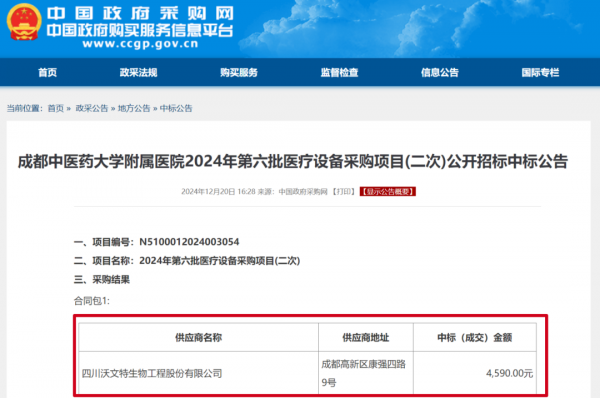Click the 打印 print link
Screen dimensions: 600x398
[x=343, y=191]
